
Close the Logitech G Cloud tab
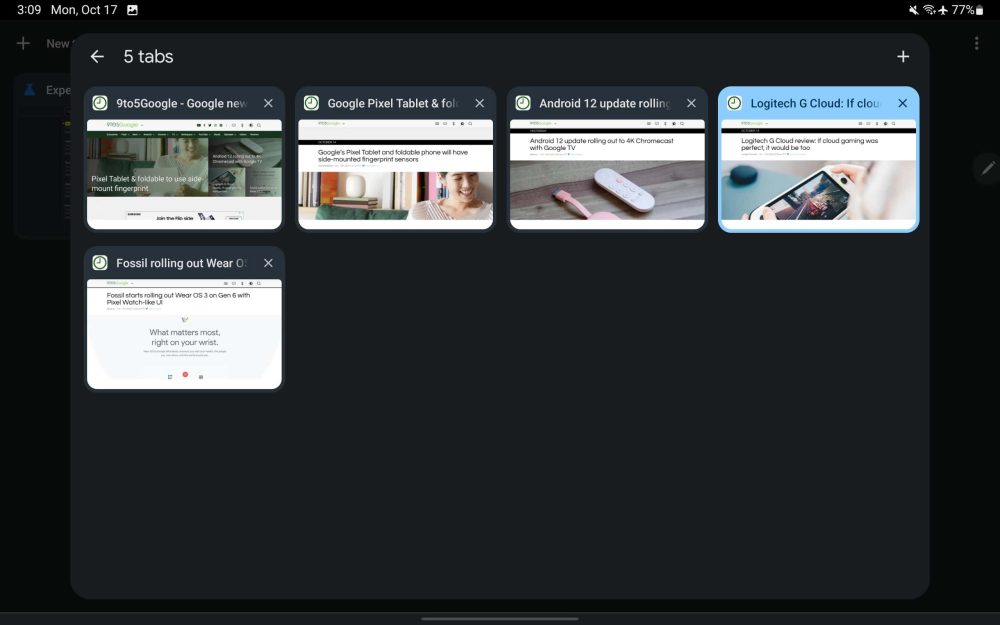[902, 103]
